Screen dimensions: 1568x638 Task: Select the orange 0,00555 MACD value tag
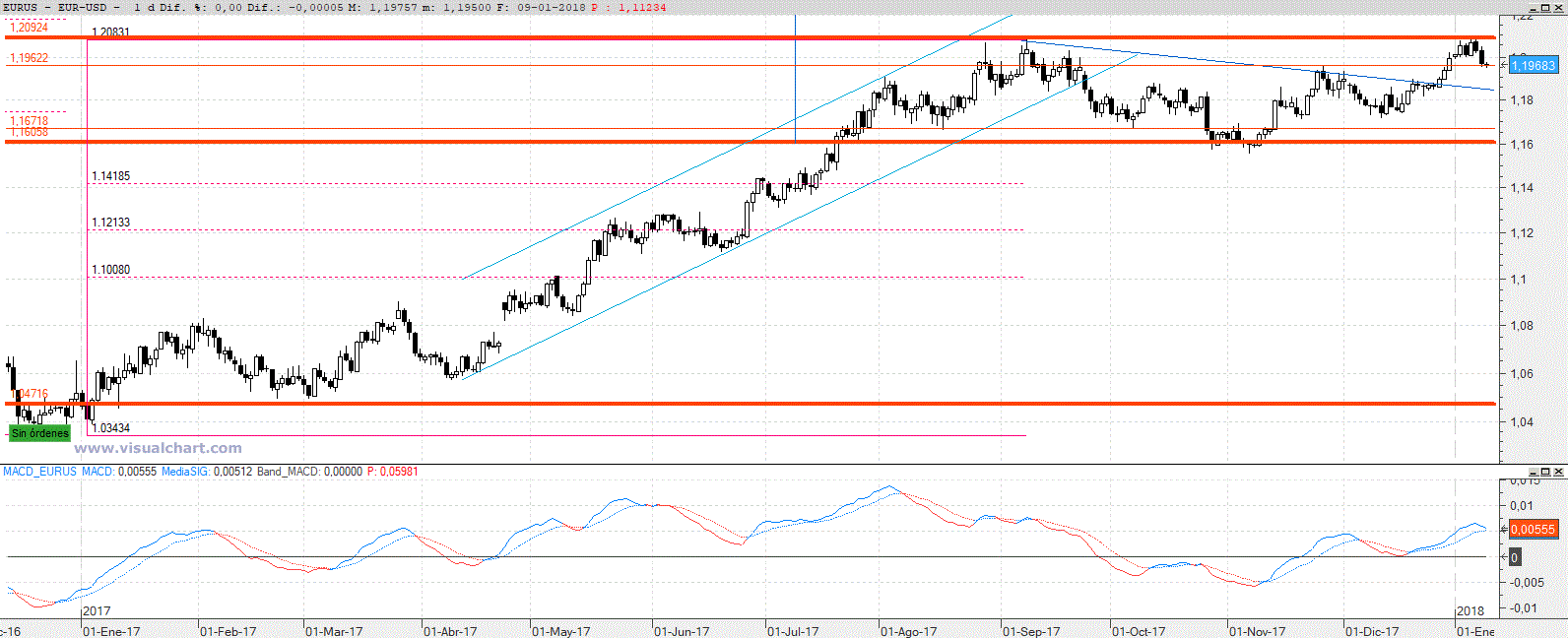[x=1533, y=530]
